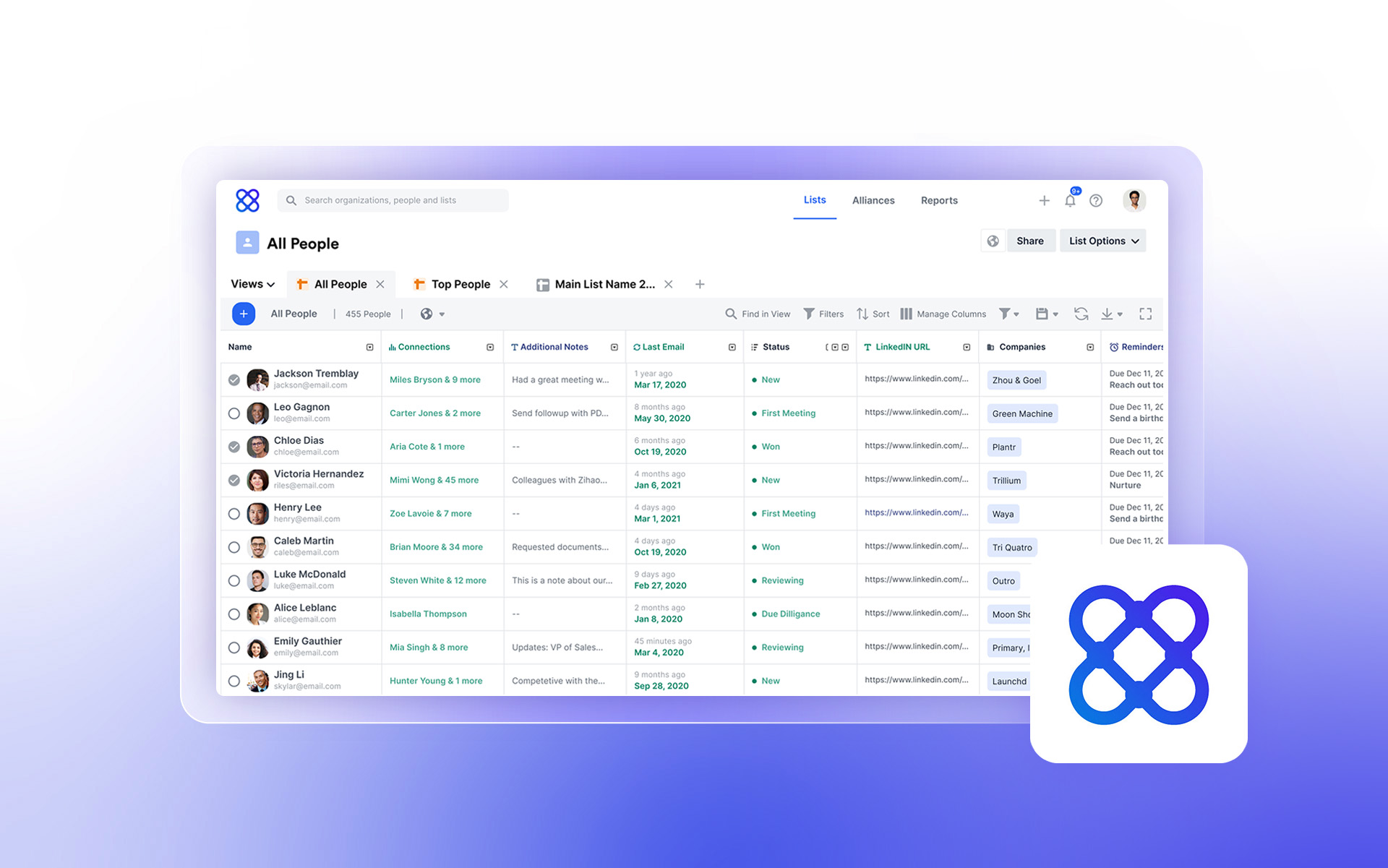Open Miles Bryson & 9 more link
Viewport: 1388px width, 868px height.
[x=435, y=380]
